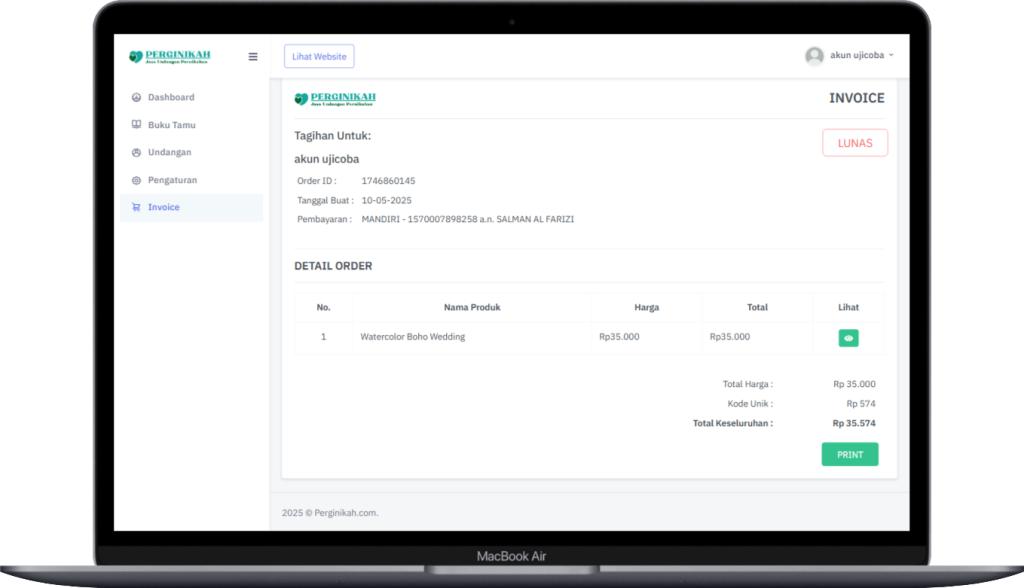The width and height of the screenshot is (1024, 588).
Task: Open the Pengaturan menu item
Action: pyautogui.click(x=191, y=180)
